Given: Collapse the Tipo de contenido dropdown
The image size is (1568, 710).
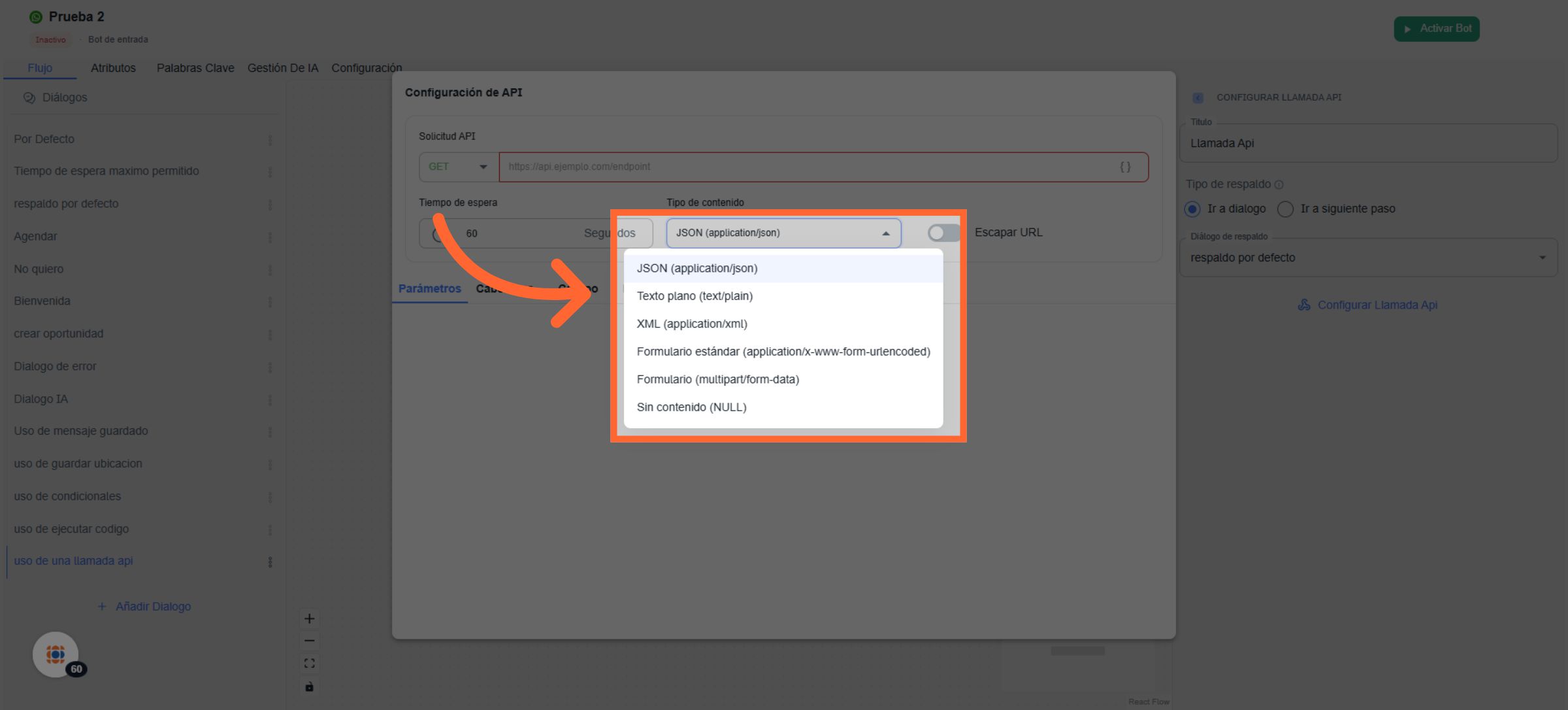Looking at the screenshot, I should 783,233.
